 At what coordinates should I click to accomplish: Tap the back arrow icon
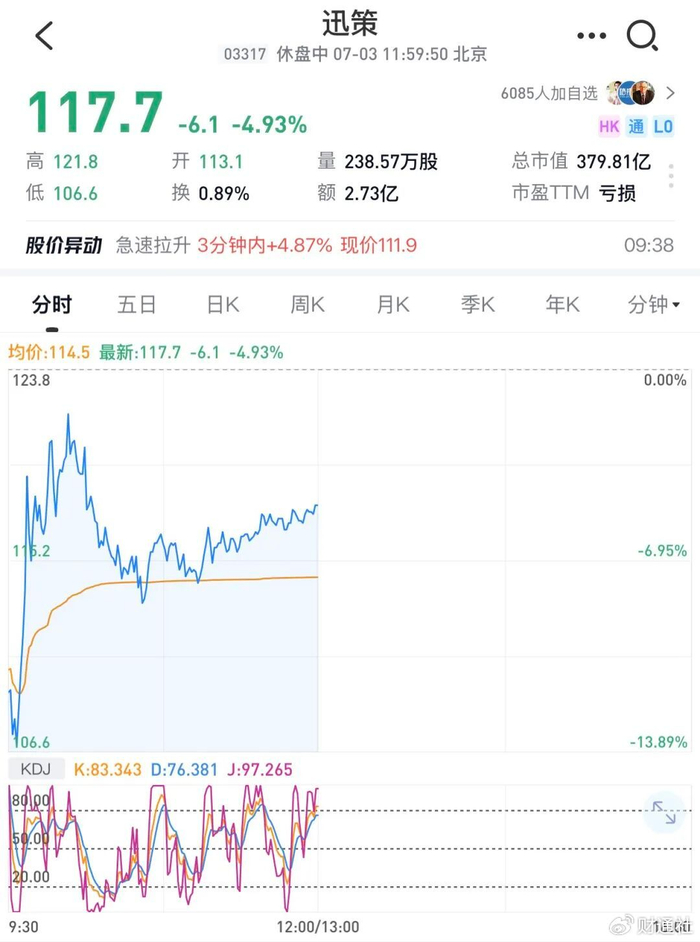tap(44, 35)
